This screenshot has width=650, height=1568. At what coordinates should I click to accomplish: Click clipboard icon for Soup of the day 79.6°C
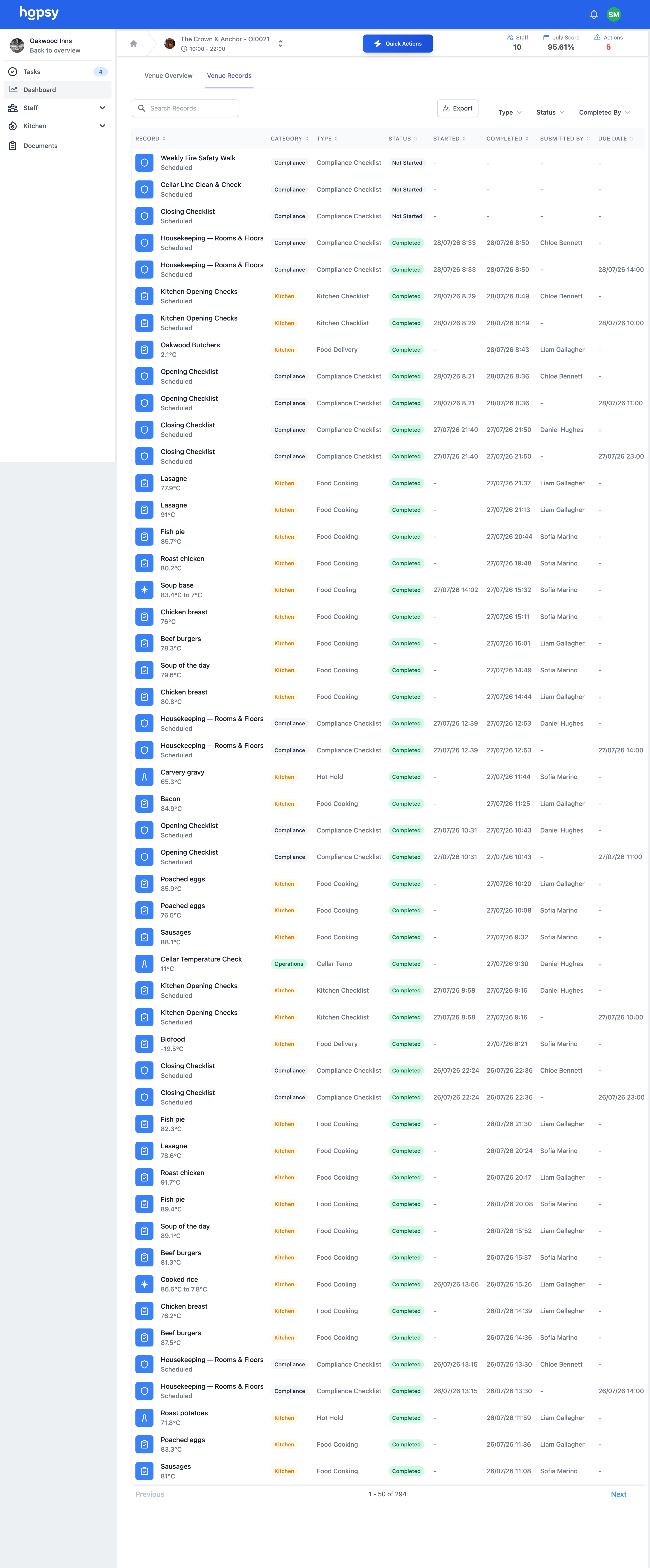pos(144,670)
